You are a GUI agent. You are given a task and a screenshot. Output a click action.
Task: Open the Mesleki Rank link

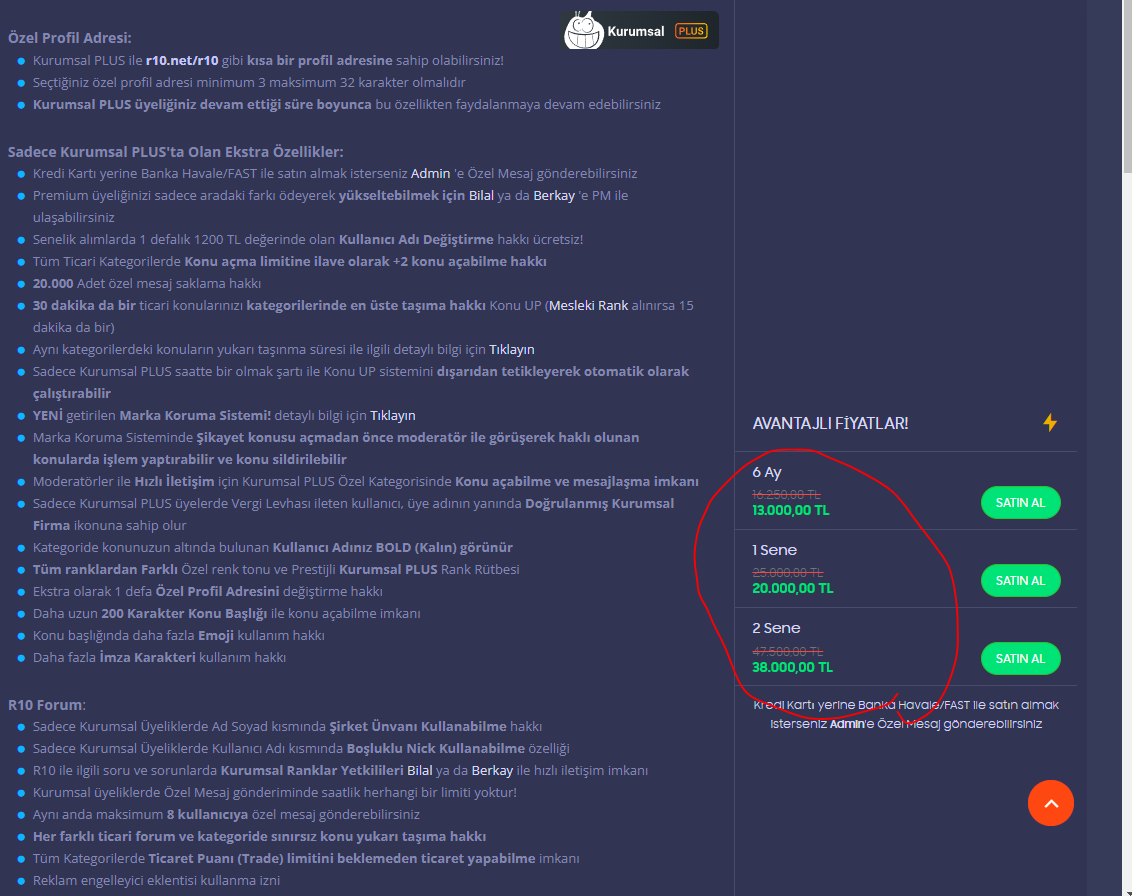pyautogui.click(x=588, y=305)
